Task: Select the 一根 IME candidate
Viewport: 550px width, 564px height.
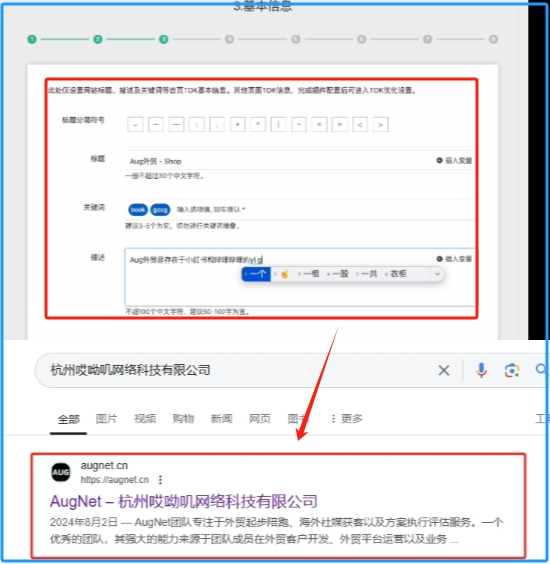Action: click(309, 274)
